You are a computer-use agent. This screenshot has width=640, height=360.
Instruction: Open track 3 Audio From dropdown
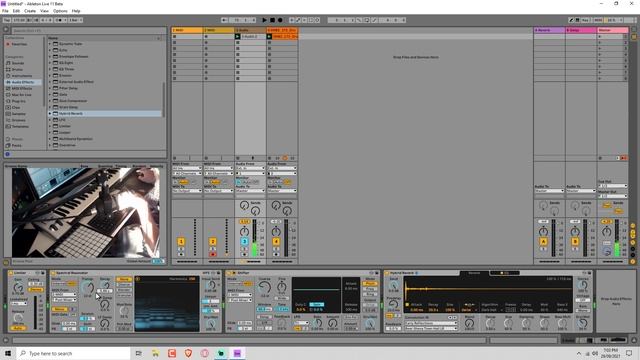(250, 168)
